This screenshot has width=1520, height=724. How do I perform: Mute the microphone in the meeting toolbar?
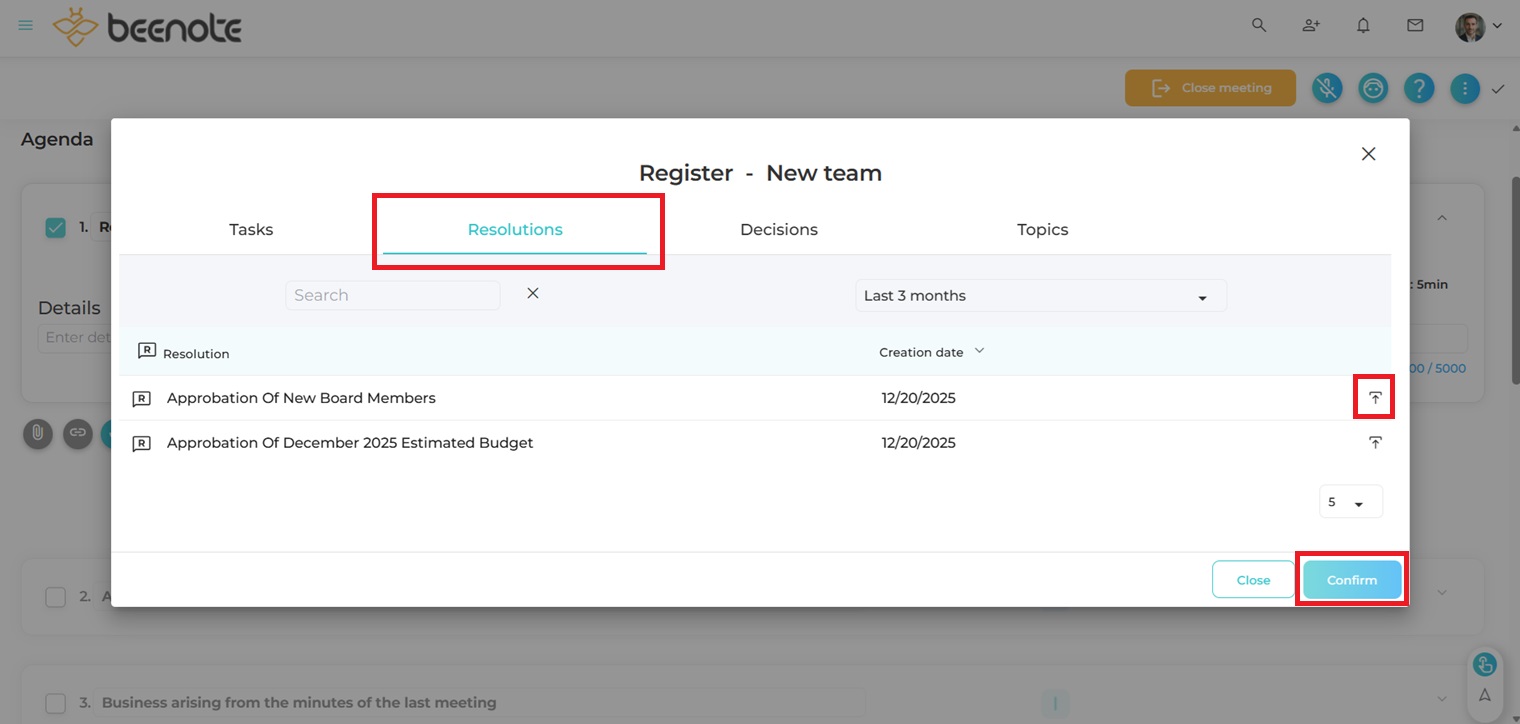coord(1327,88)
